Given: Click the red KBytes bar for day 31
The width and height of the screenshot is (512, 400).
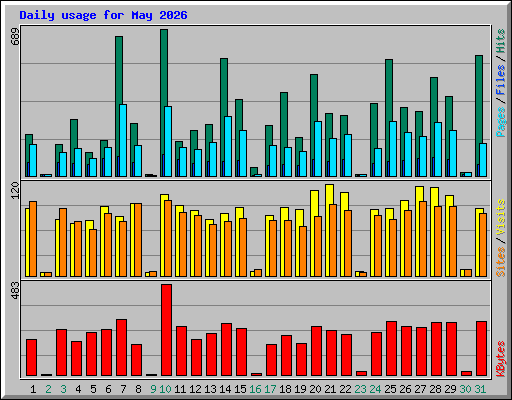Looking at the screenshot, I should [482, 348].
